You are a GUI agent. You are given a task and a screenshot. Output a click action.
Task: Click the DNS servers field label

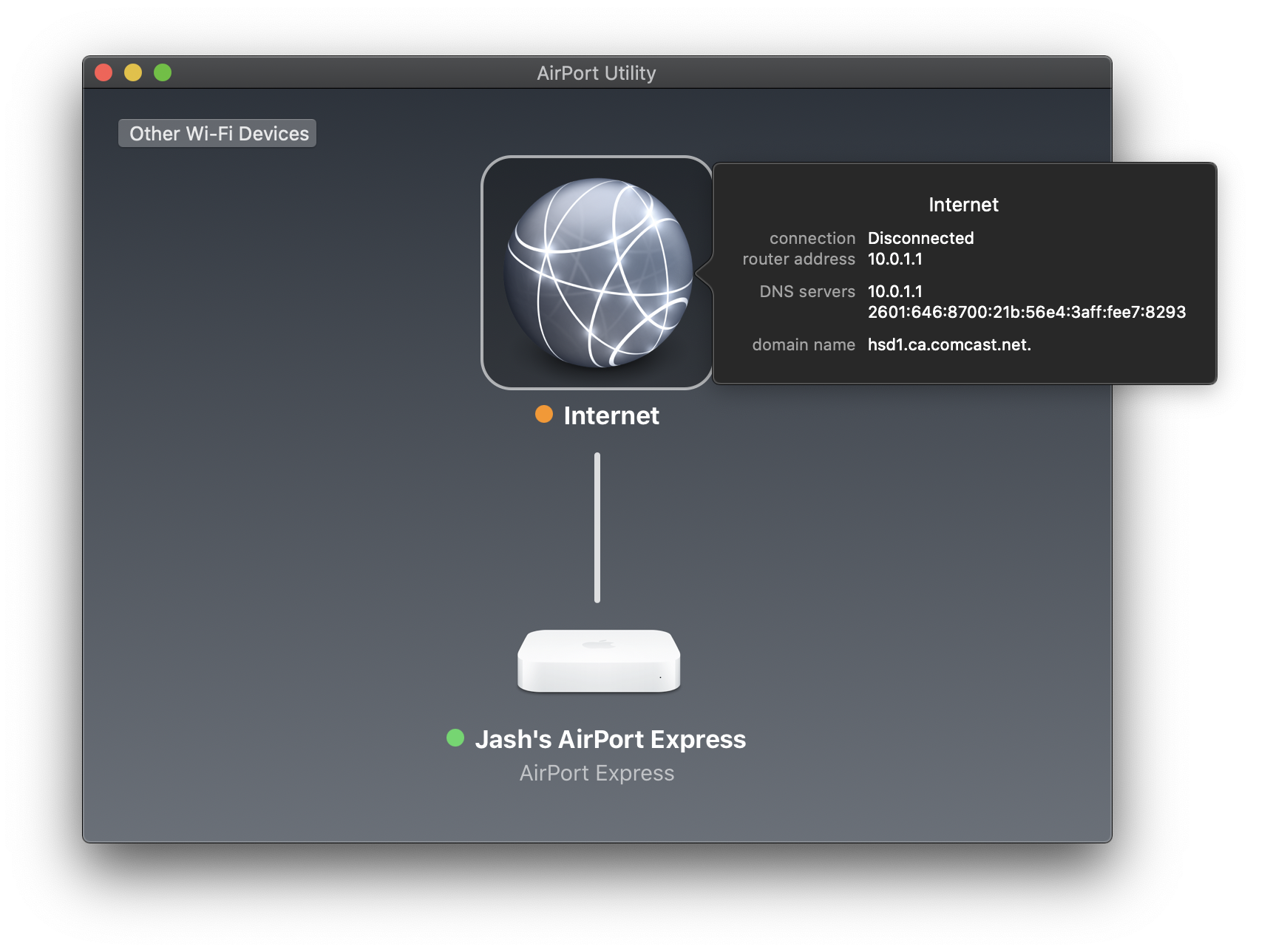pyautogui.click(x=807, y=291)
